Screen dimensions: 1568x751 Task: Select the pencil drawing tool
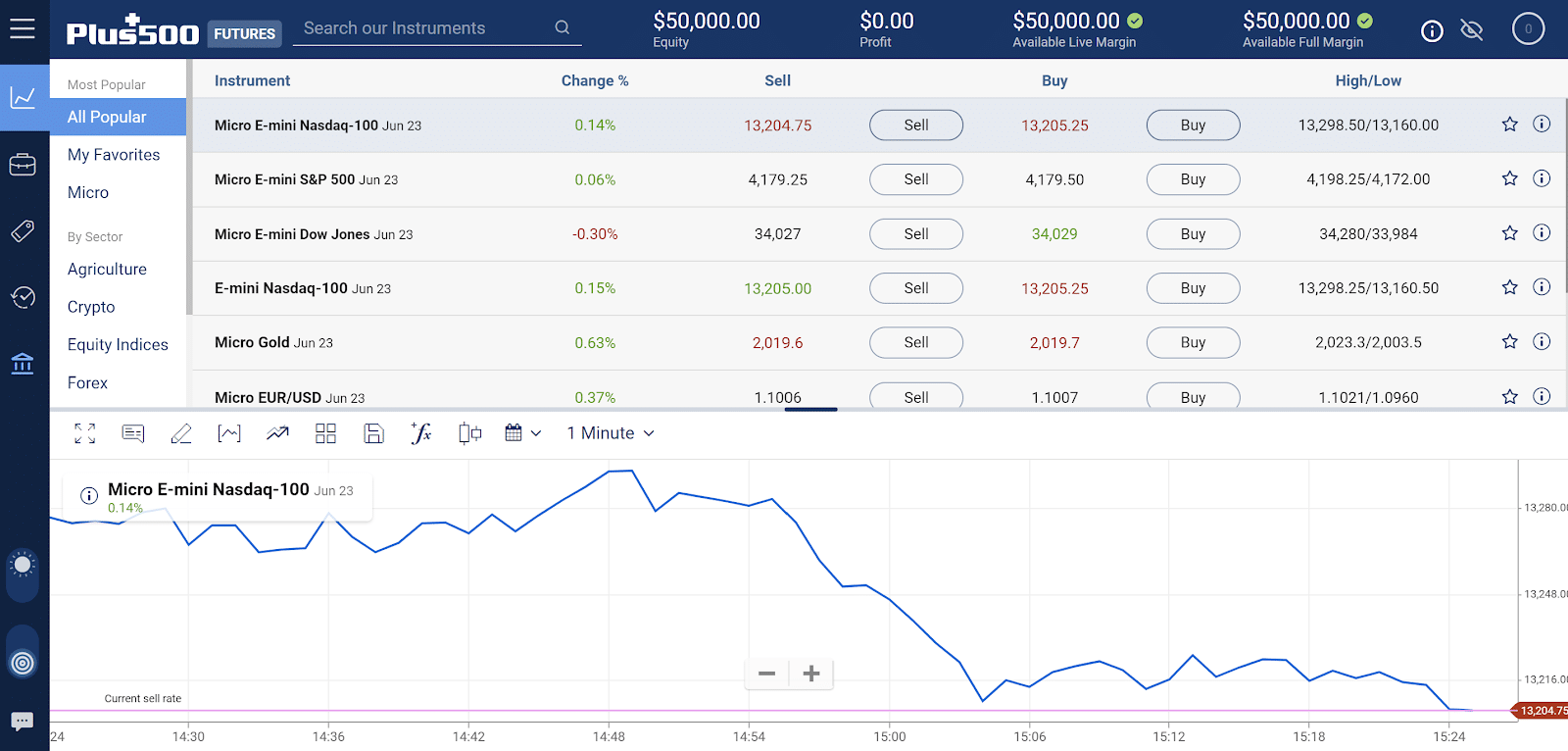pos(181,433)
